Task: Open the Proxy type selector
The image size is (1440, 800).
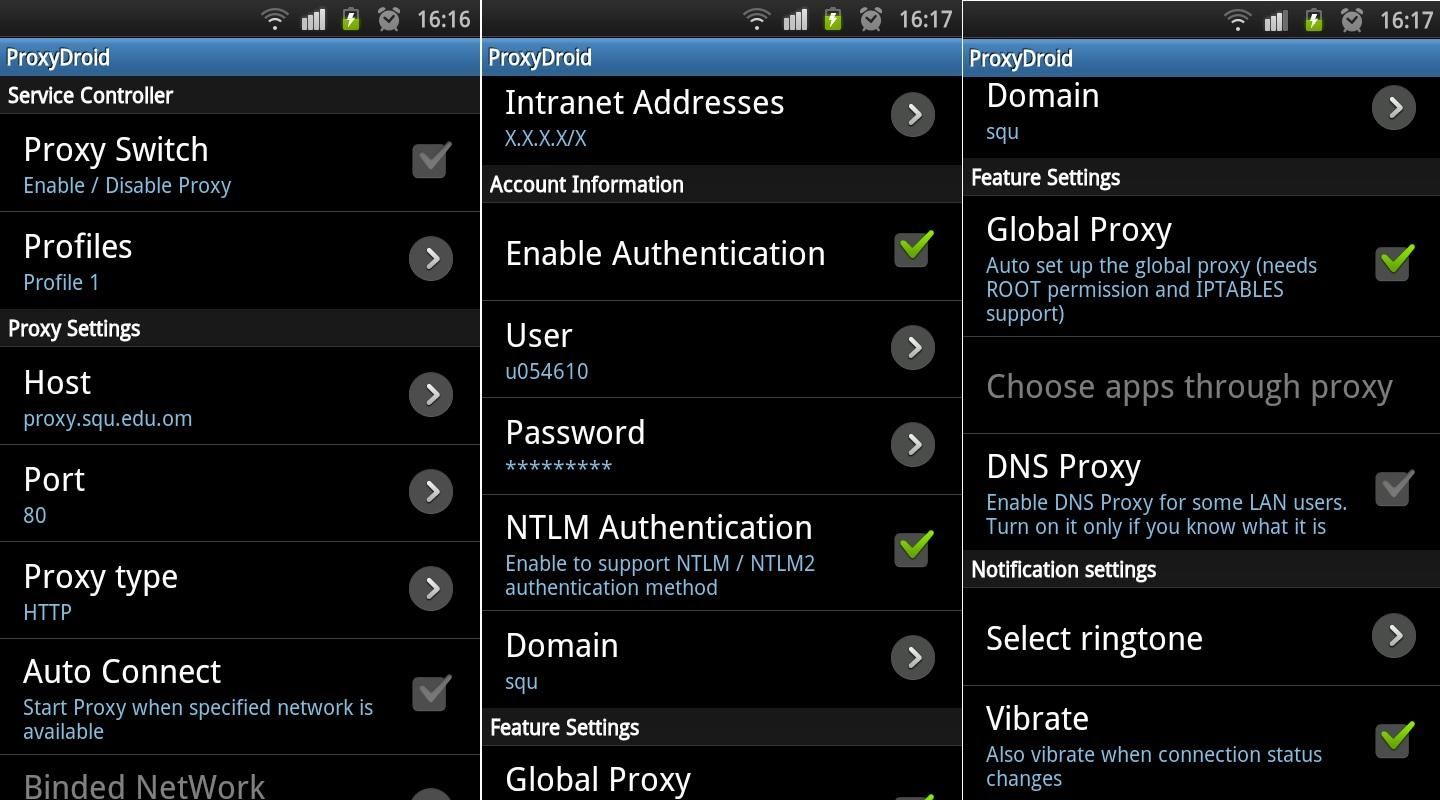Action: tap(430, 589)
